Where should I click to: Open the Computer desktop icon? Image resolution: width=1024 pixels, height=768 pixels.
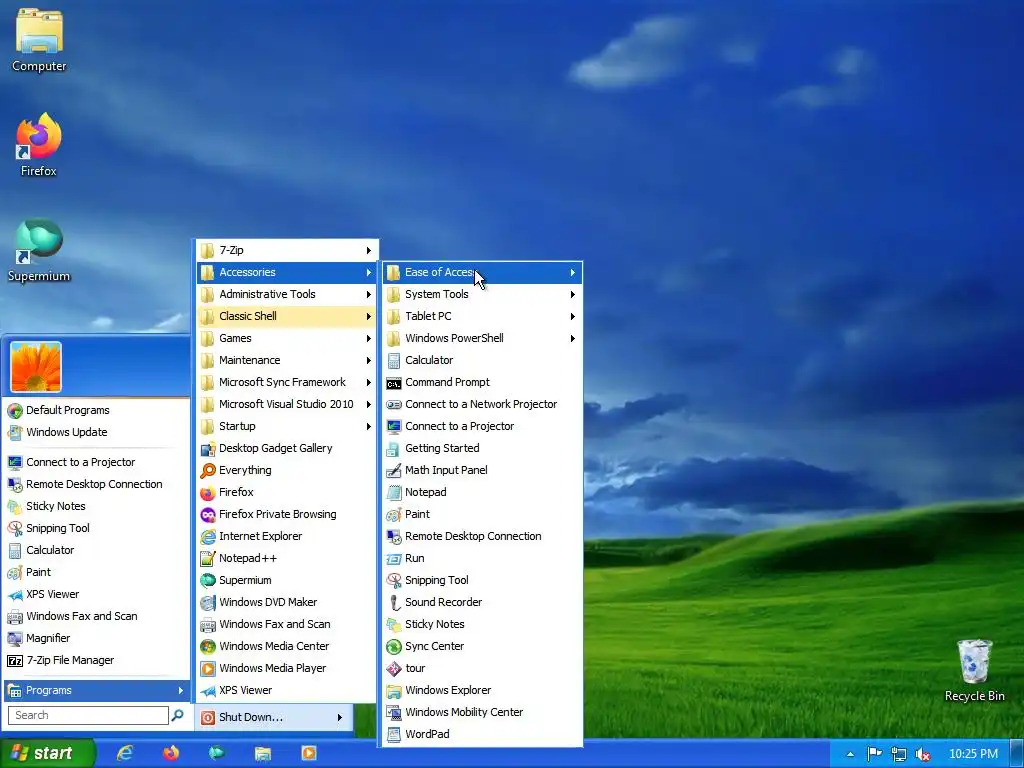pyautogui.click(x=39, y=40)
